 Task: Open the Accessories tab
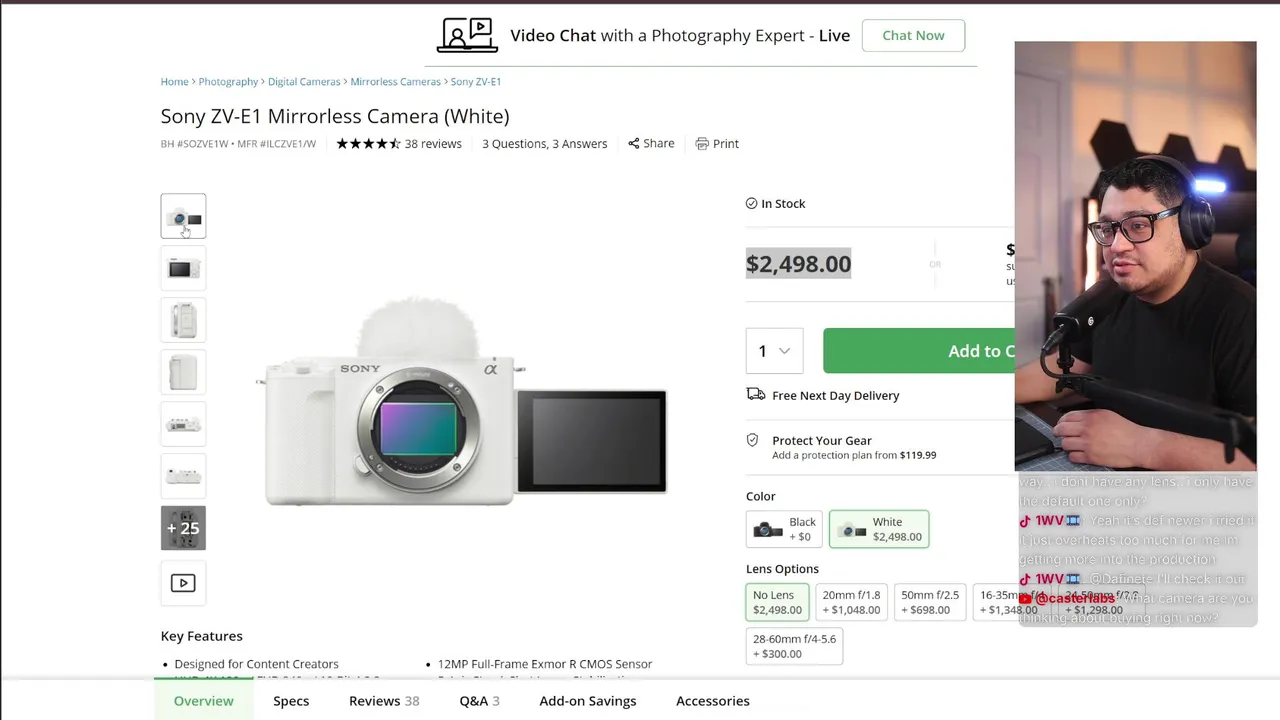[x=712, y=701]
